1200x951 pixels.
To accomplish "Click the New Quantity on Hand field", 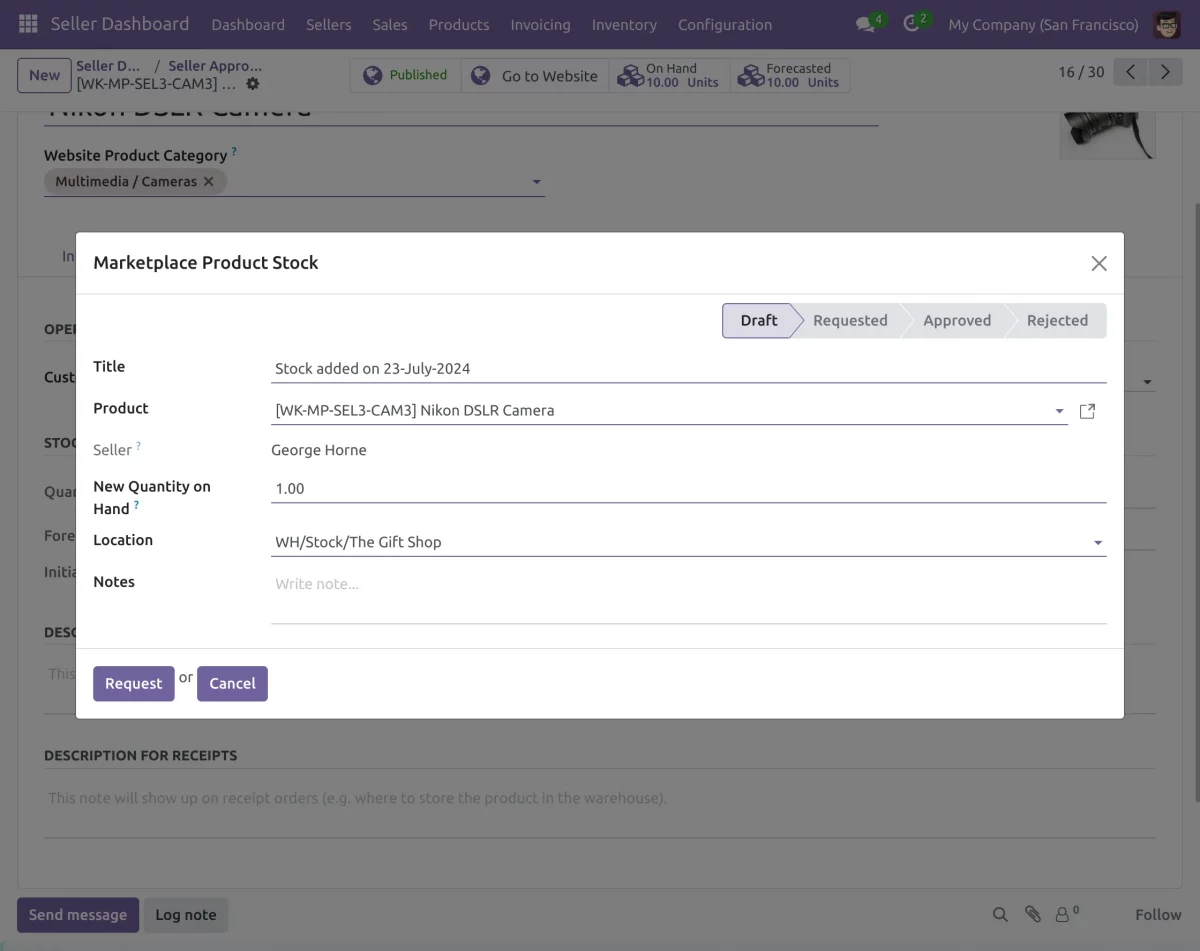I will pyautogui.click(x=688, y=489).
